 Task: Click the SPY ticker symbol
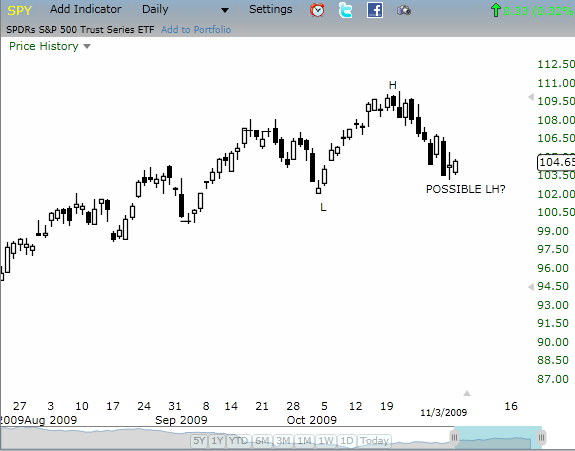pyautogui.click(x=19, y=10)
